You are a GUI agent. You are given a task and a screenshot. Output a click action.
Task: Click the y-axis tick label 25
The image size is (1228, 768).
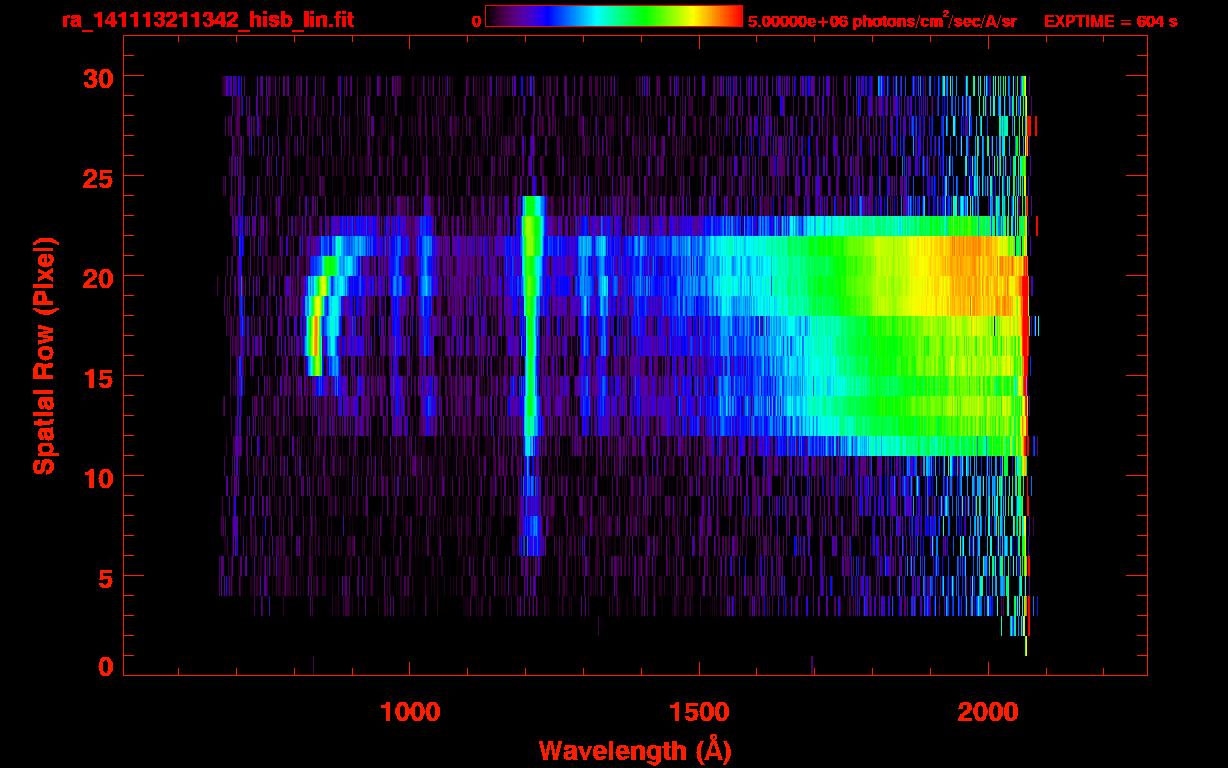[99, 177]
